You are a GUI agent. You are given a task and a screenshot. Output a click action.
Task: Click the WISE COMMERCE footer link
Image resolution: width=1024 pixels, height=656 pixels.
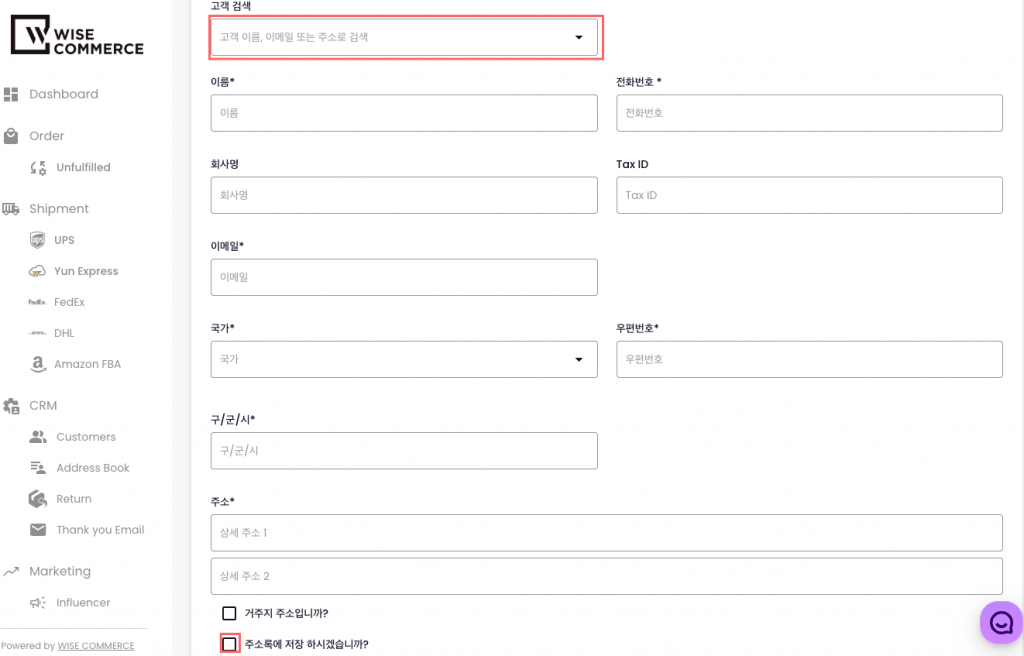[96, 646]
